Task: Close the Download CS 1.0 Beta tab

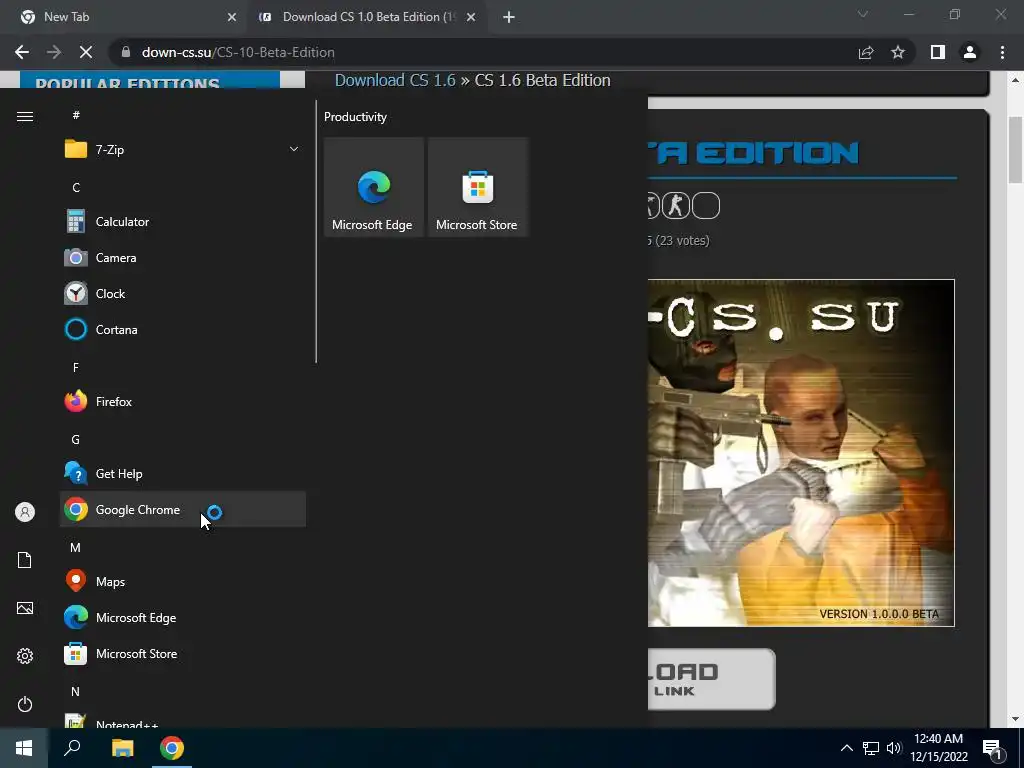Action: [471, 17]
